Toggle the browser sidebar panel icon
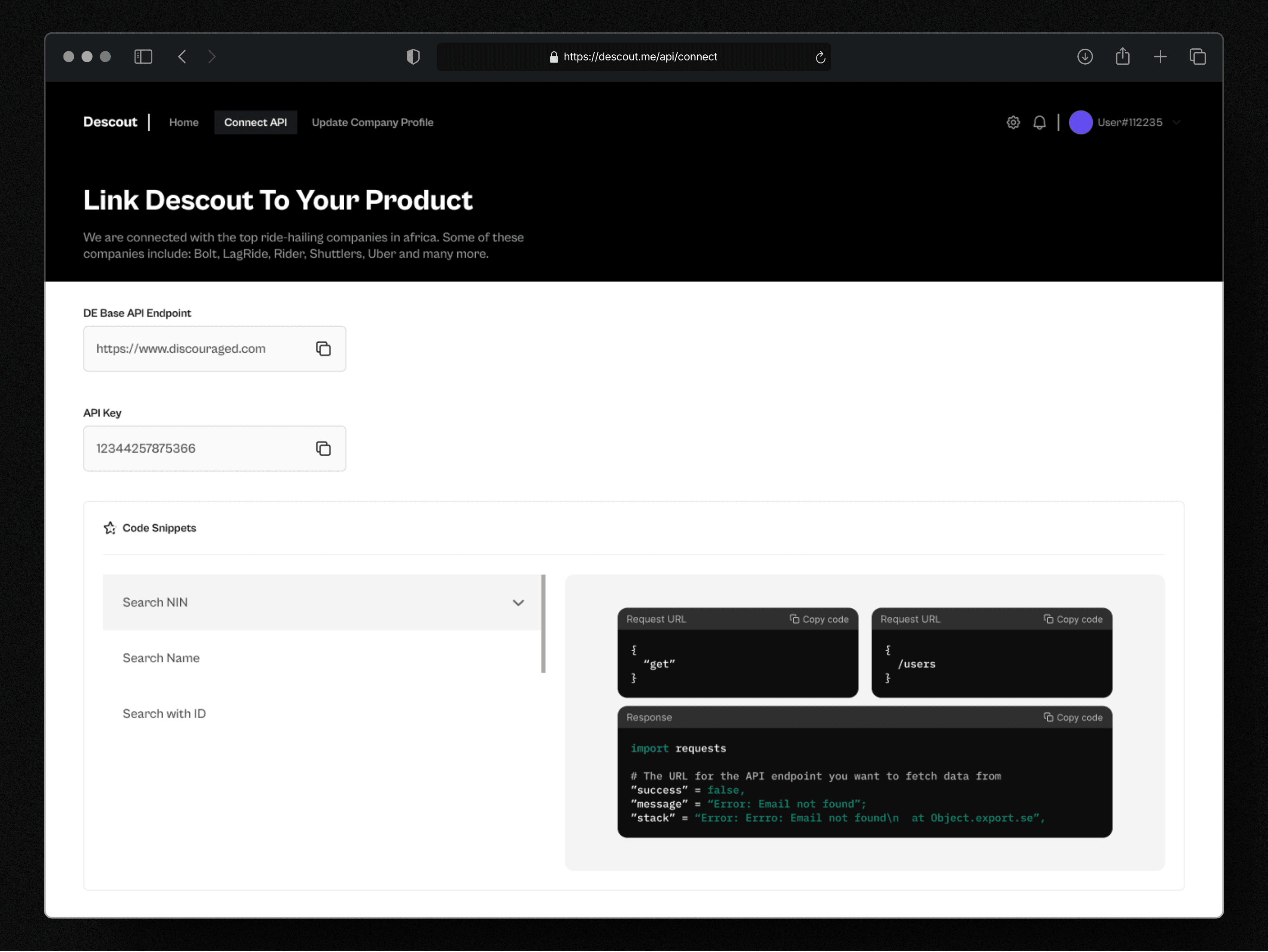The width and height of the screenshot is (1268, 952). (x=143, y=57)
